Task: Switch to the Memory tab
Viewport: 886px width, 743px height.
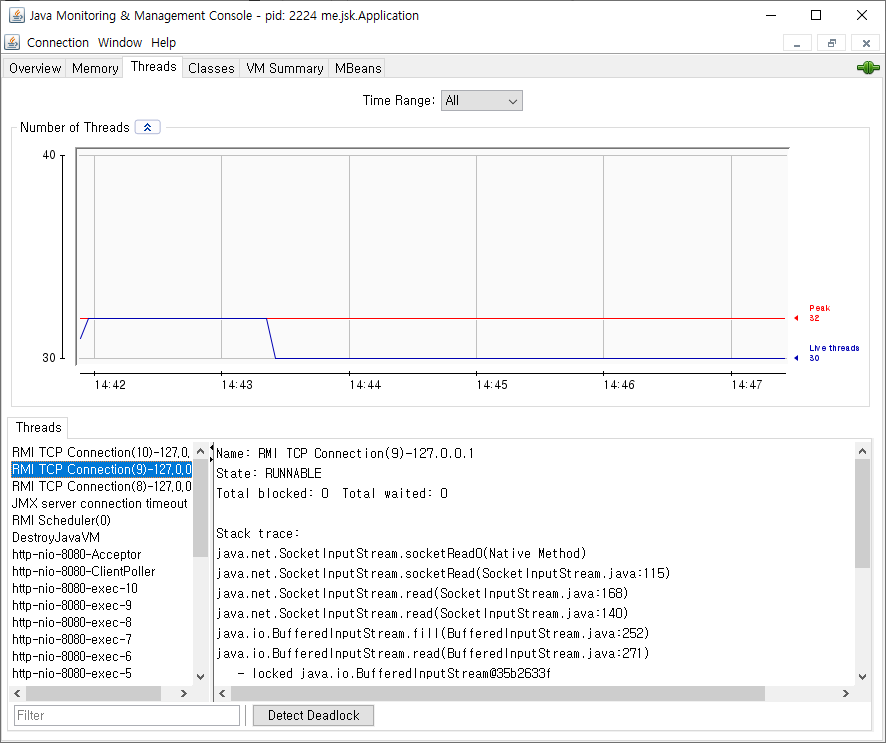Action: 95,68
